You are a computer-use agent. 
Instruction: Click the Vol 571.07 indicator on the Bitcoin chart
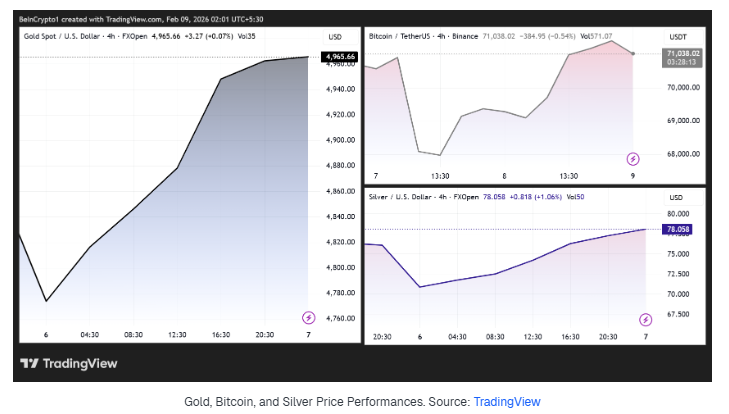click(x=599, y=36)
